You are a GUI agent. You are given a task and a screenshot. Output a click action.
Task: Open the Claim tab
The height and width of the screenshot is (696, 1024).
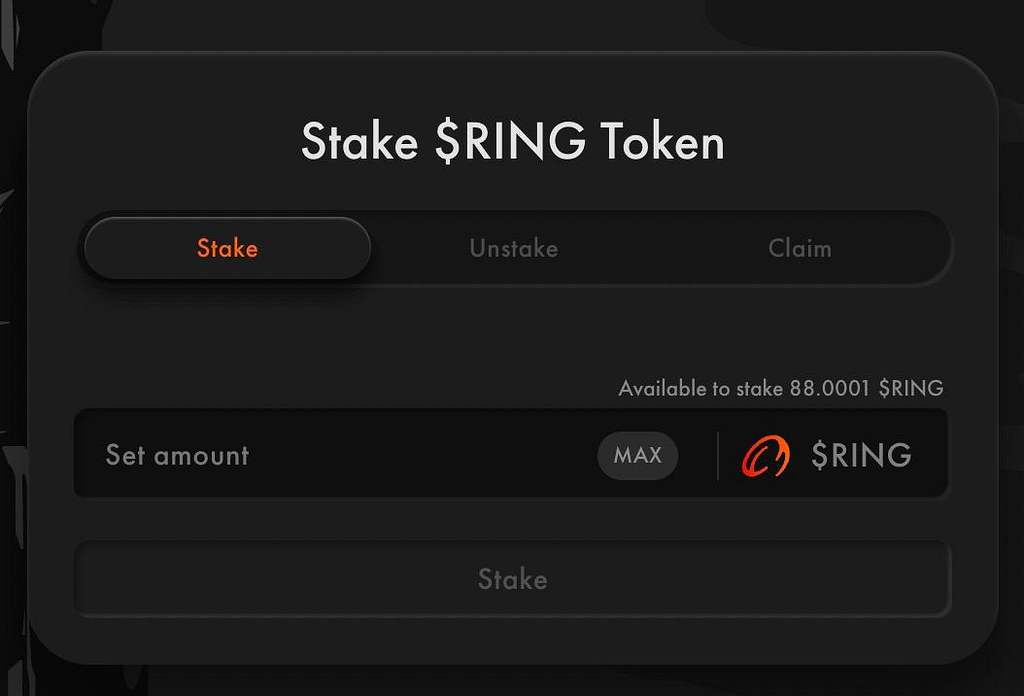click(x=799, y=248)
